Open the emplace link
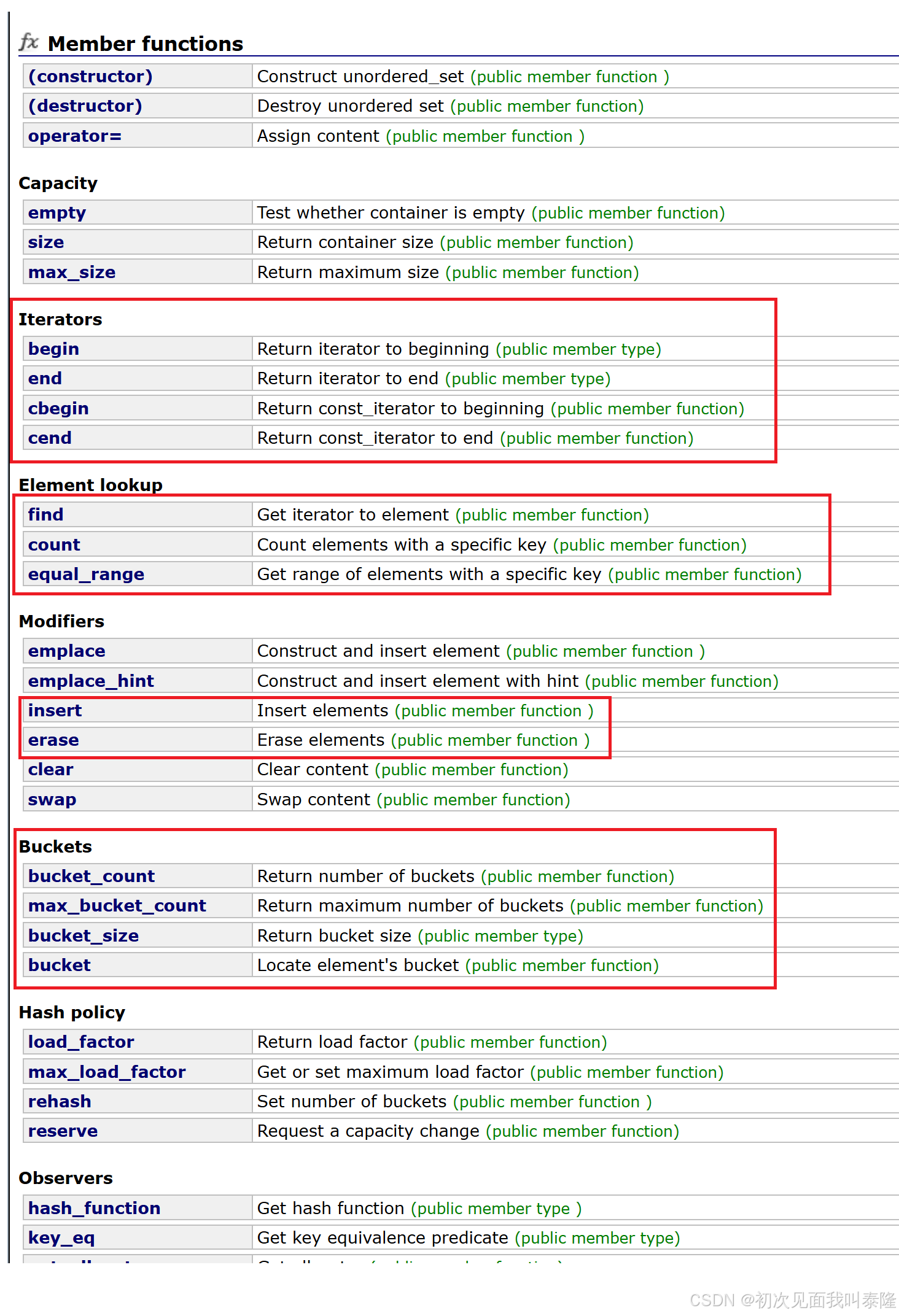 tap(67, 651)
